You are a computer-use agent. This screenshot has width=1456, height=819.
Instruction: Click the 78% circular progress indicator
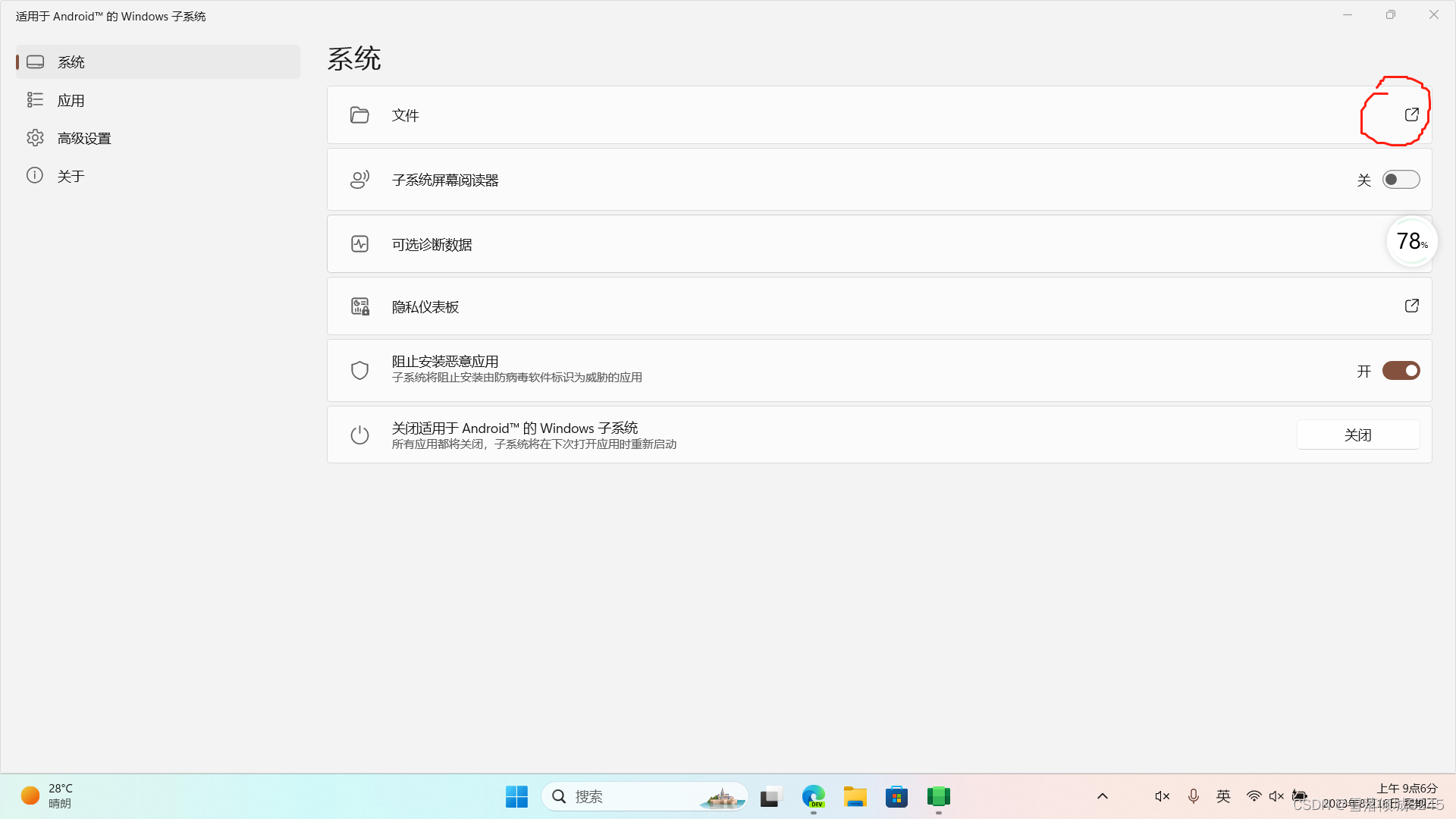click(x=1411, y=241)
